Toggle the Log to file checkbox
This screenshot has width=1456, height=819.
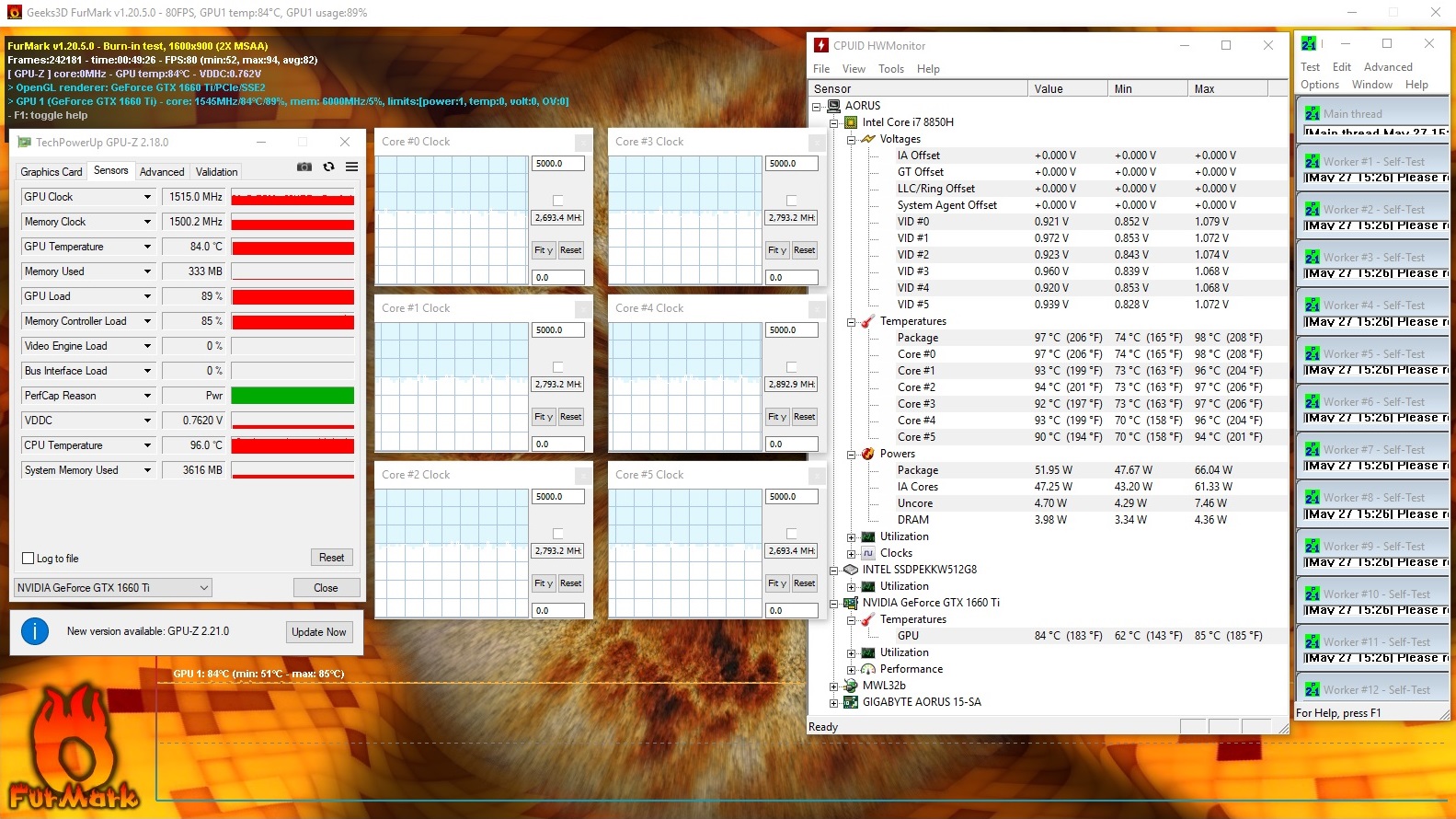28,559
